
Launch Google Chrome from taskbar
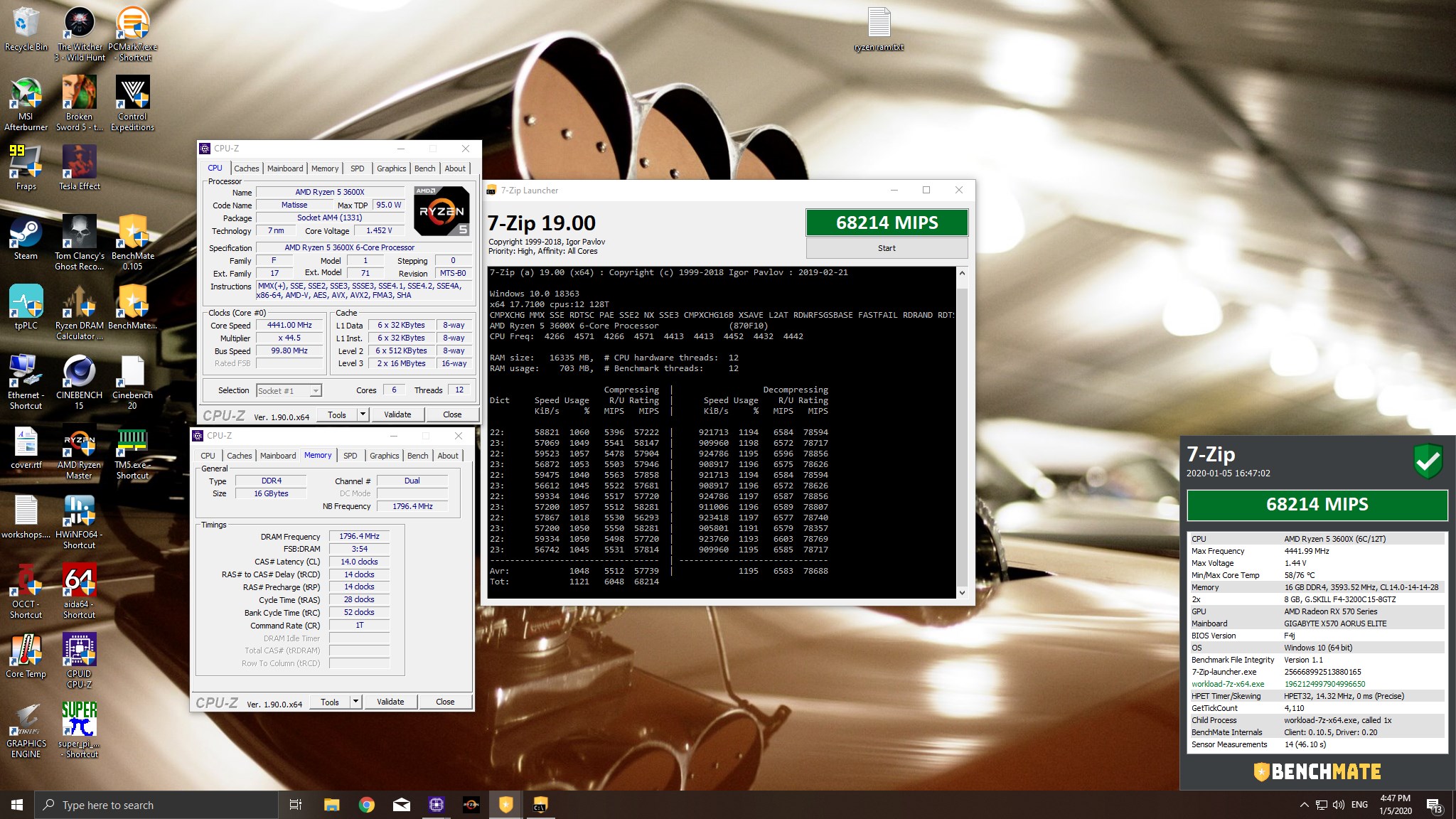tap(366, 805)
